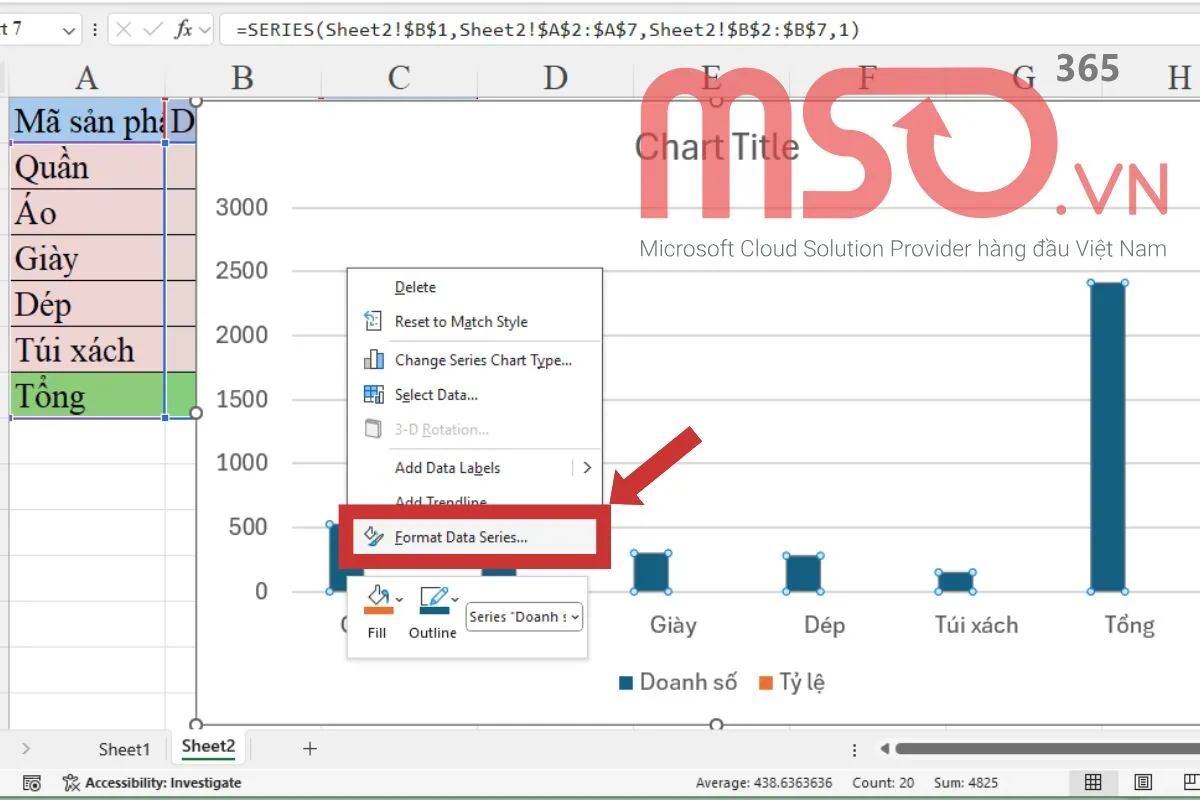The width and height of the screenshot is (1200, 800).
Task: Click the Change Series Chart Type icon
Action: click(371, 359)
